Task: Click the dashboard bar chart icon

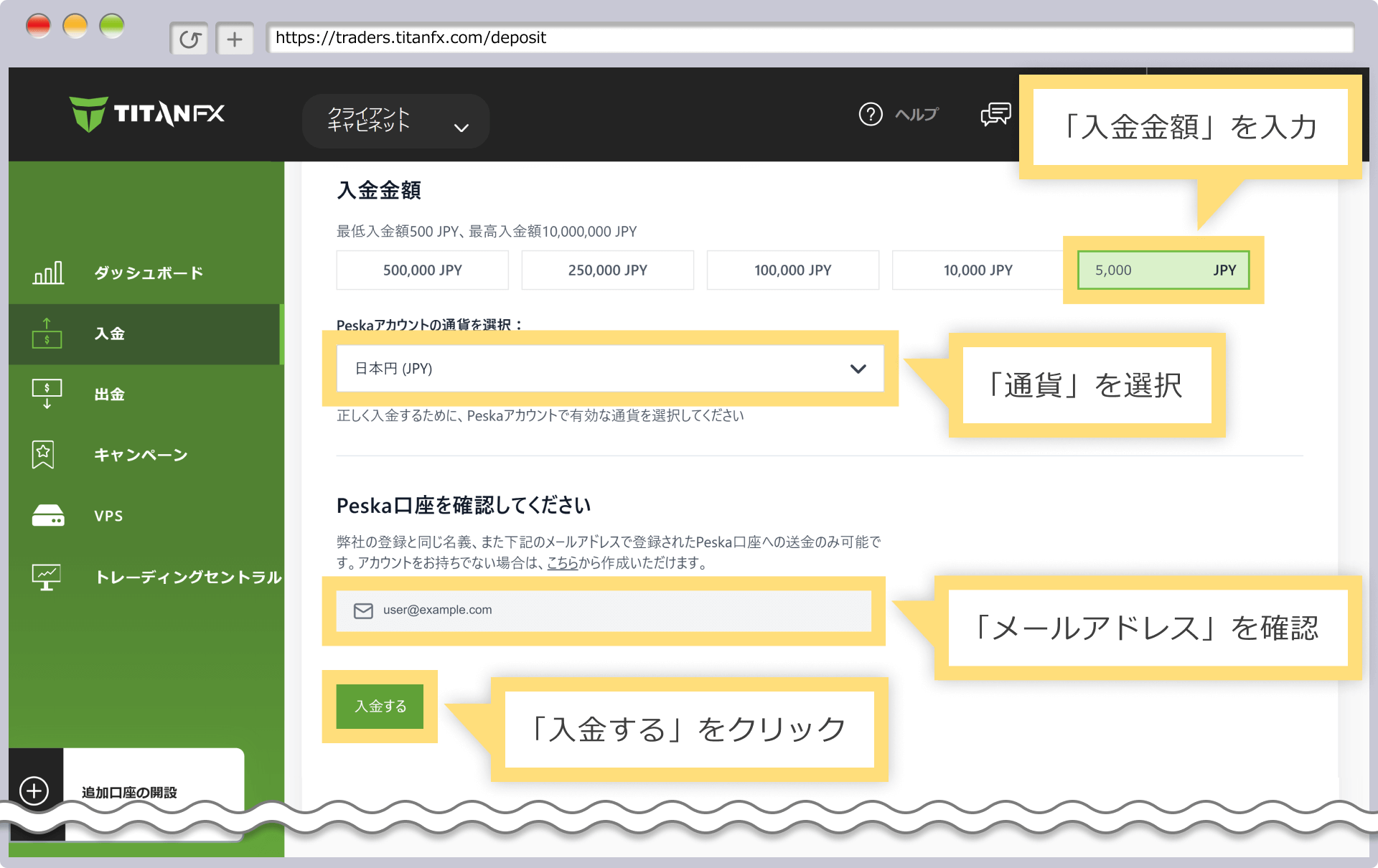Action: click(48, 273)
